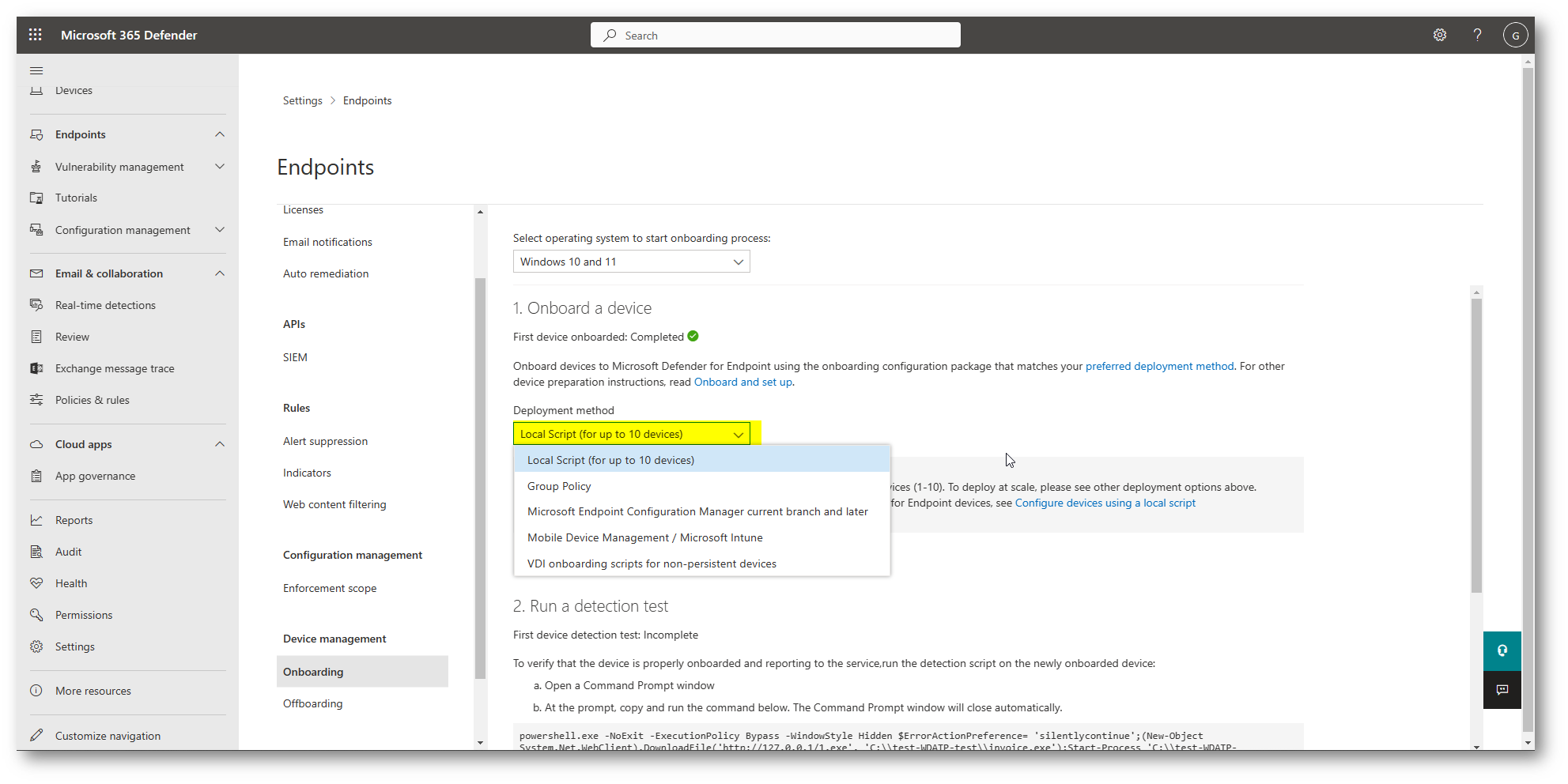Screen dimensions: 1568x784
Task: Click the Vulnerability management icon
Action: pos(36,167)
